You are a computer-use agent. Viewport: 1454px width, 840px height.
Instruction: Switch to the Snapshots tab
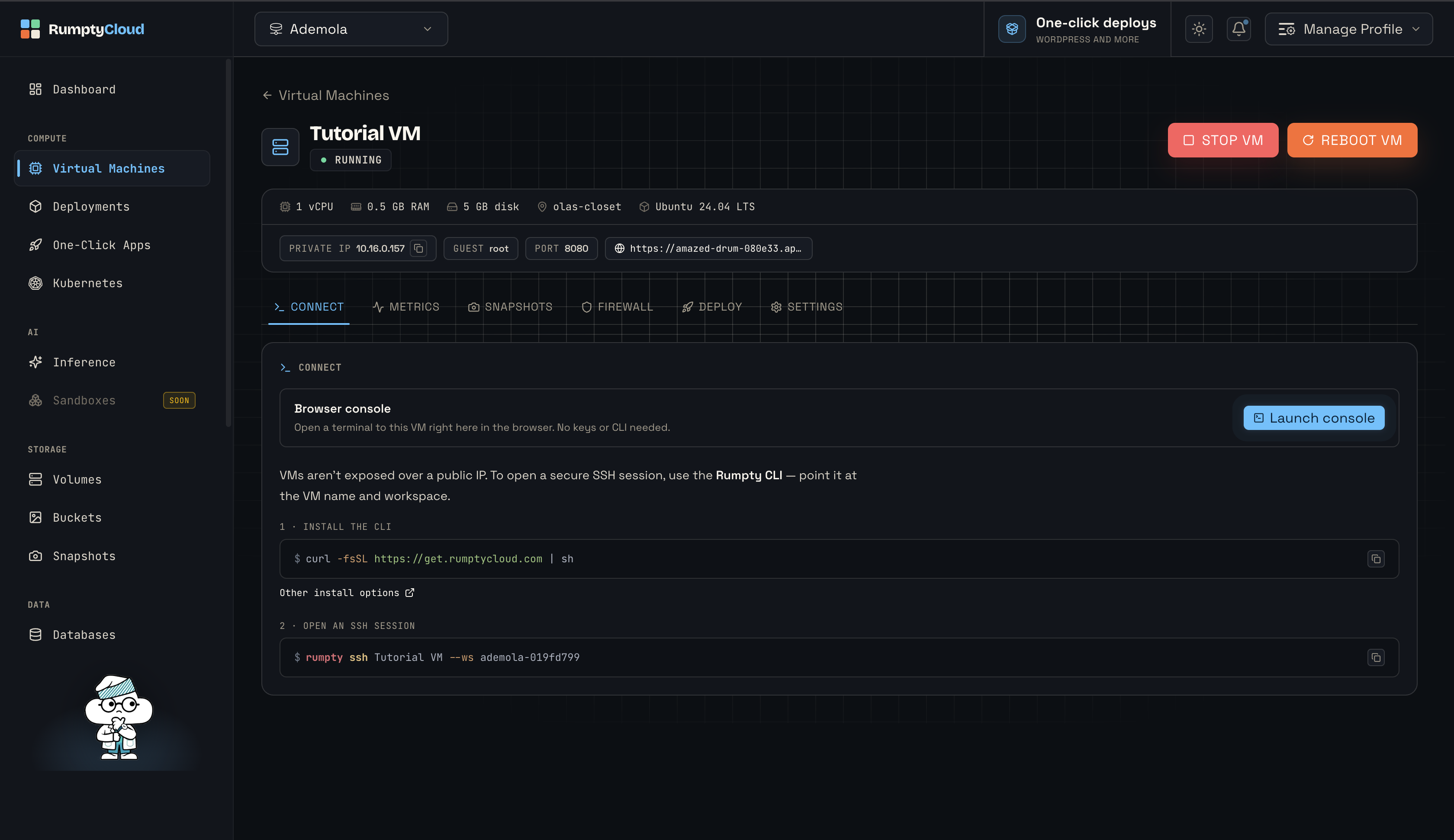coord(510,307)
